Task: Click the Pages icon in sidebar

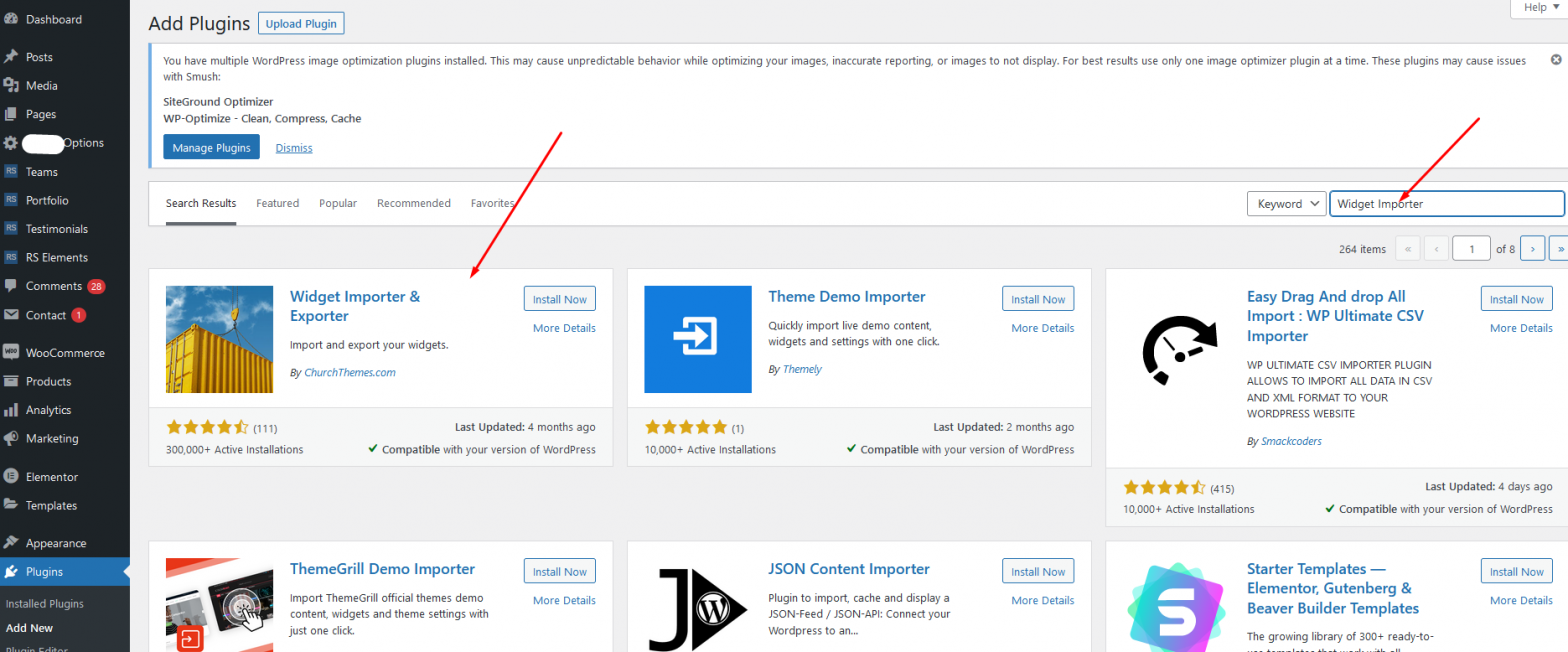Action: pos(11,114)
